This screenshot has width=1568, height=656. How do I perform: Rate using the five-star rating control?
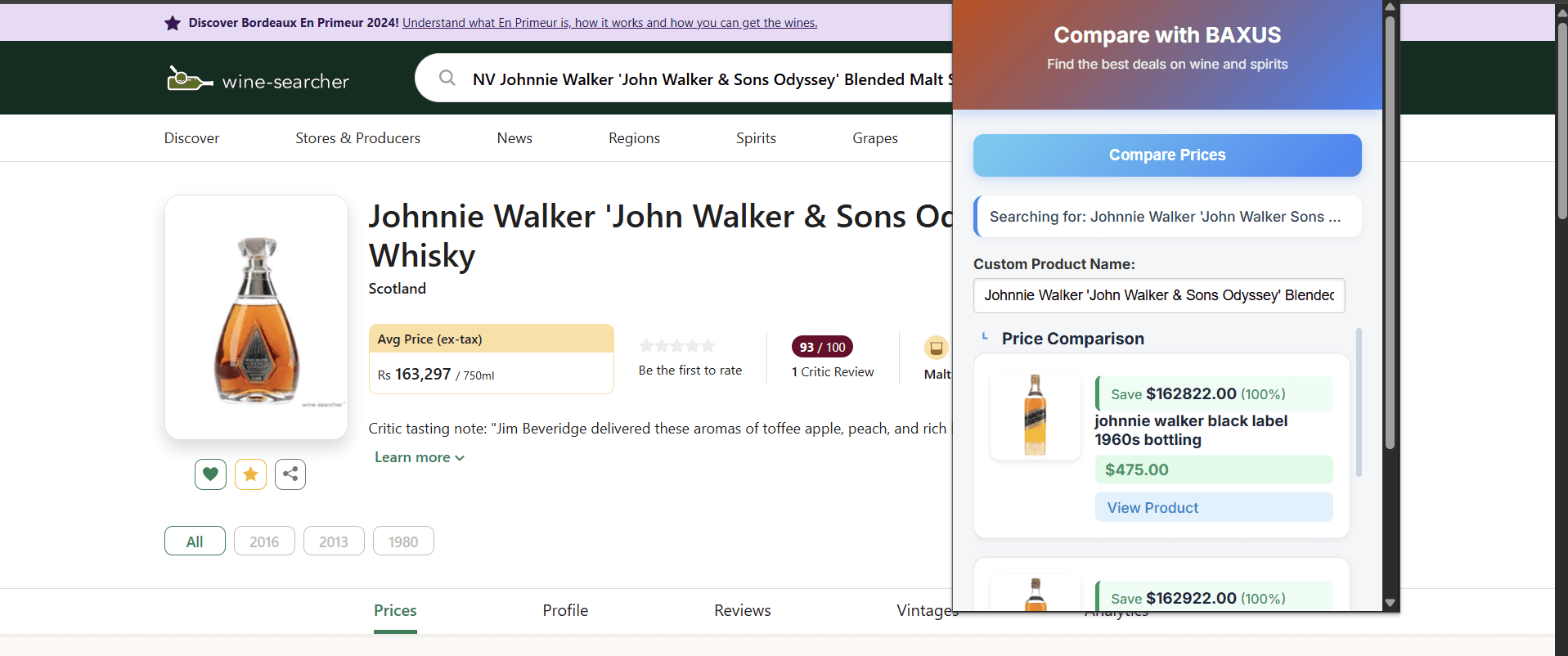coord(677,346)
